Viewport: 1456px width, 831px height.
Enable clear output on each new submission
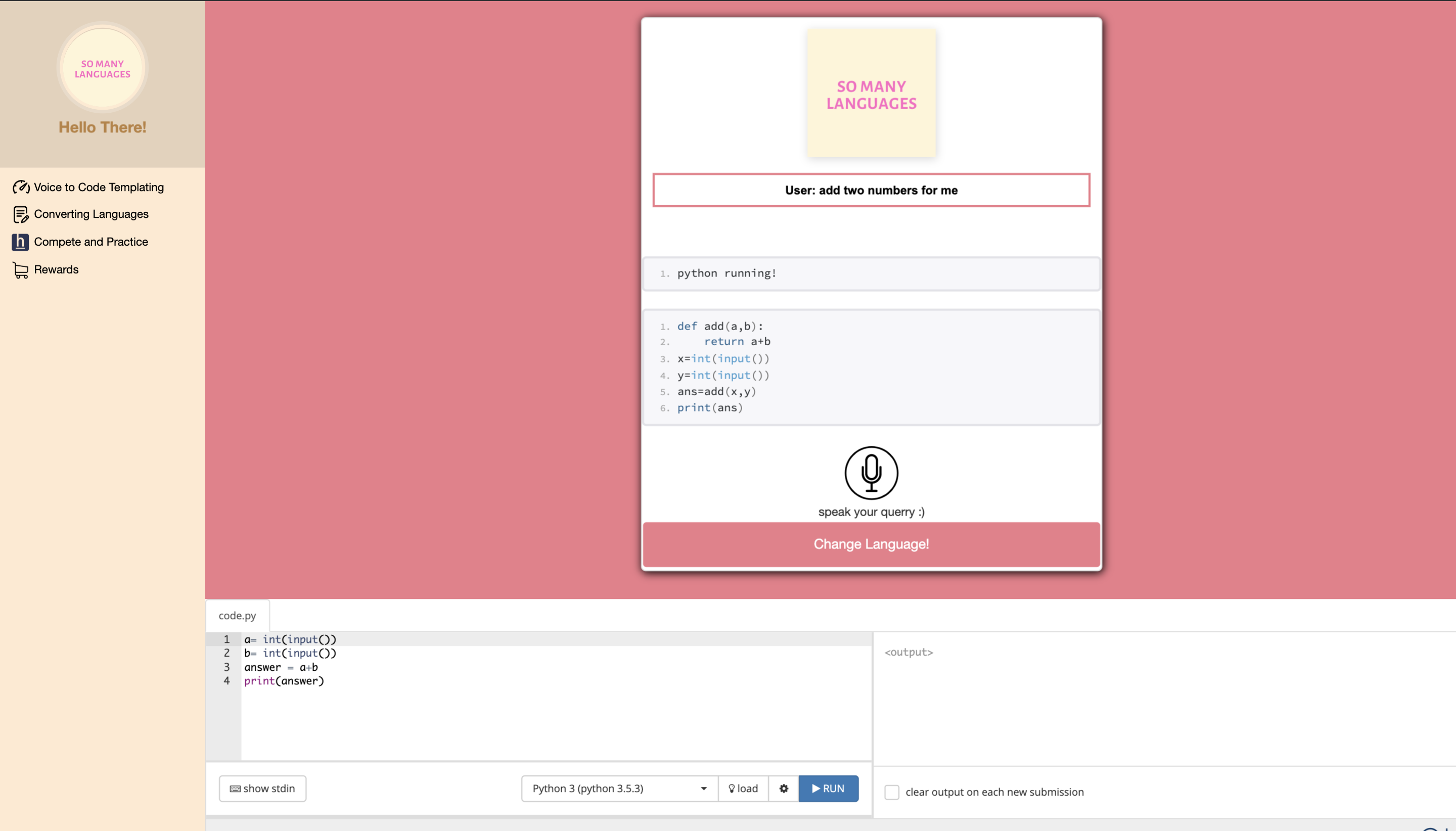(891, 792)
